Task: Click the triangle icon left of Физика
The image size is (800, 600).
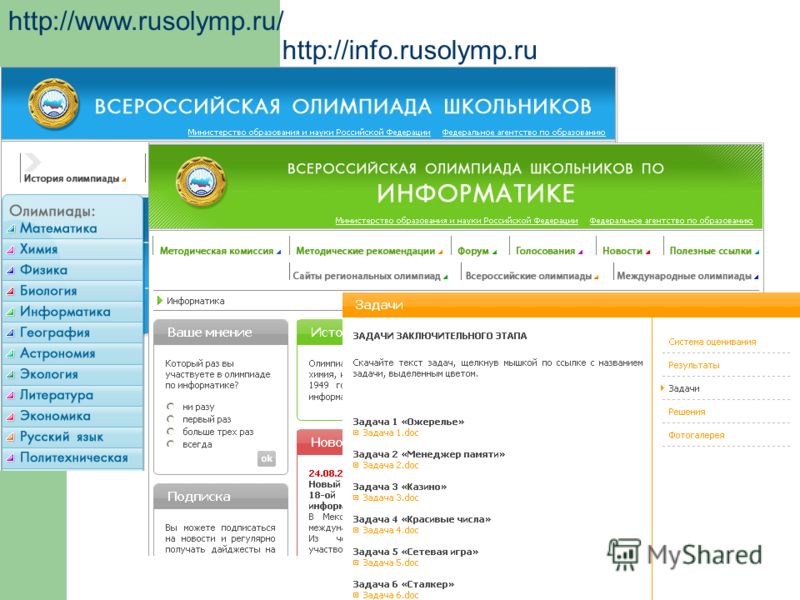Action: click(x=11, y=270)
